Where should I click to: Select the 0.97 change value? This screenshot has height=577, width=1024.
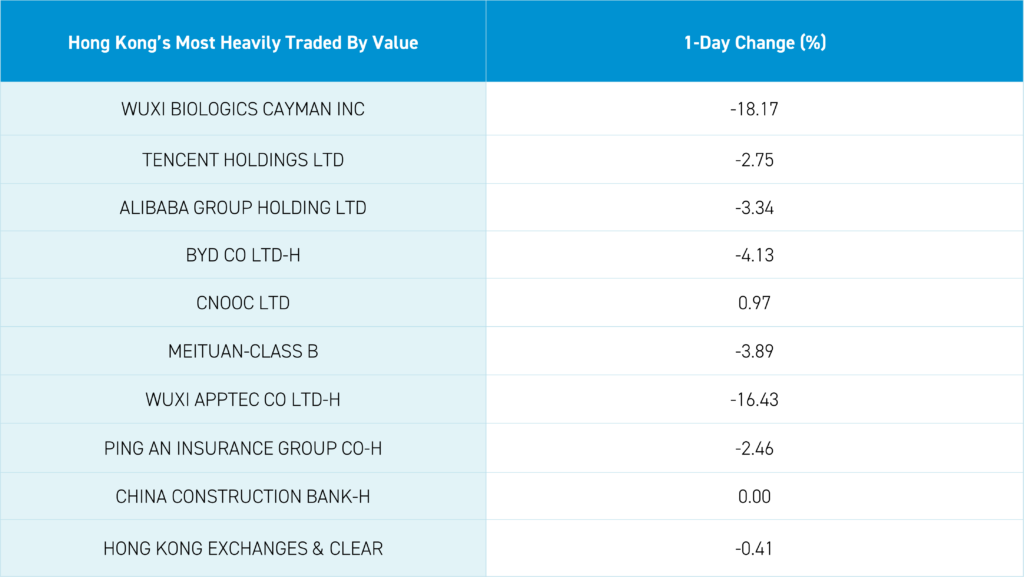pos(754,304)
